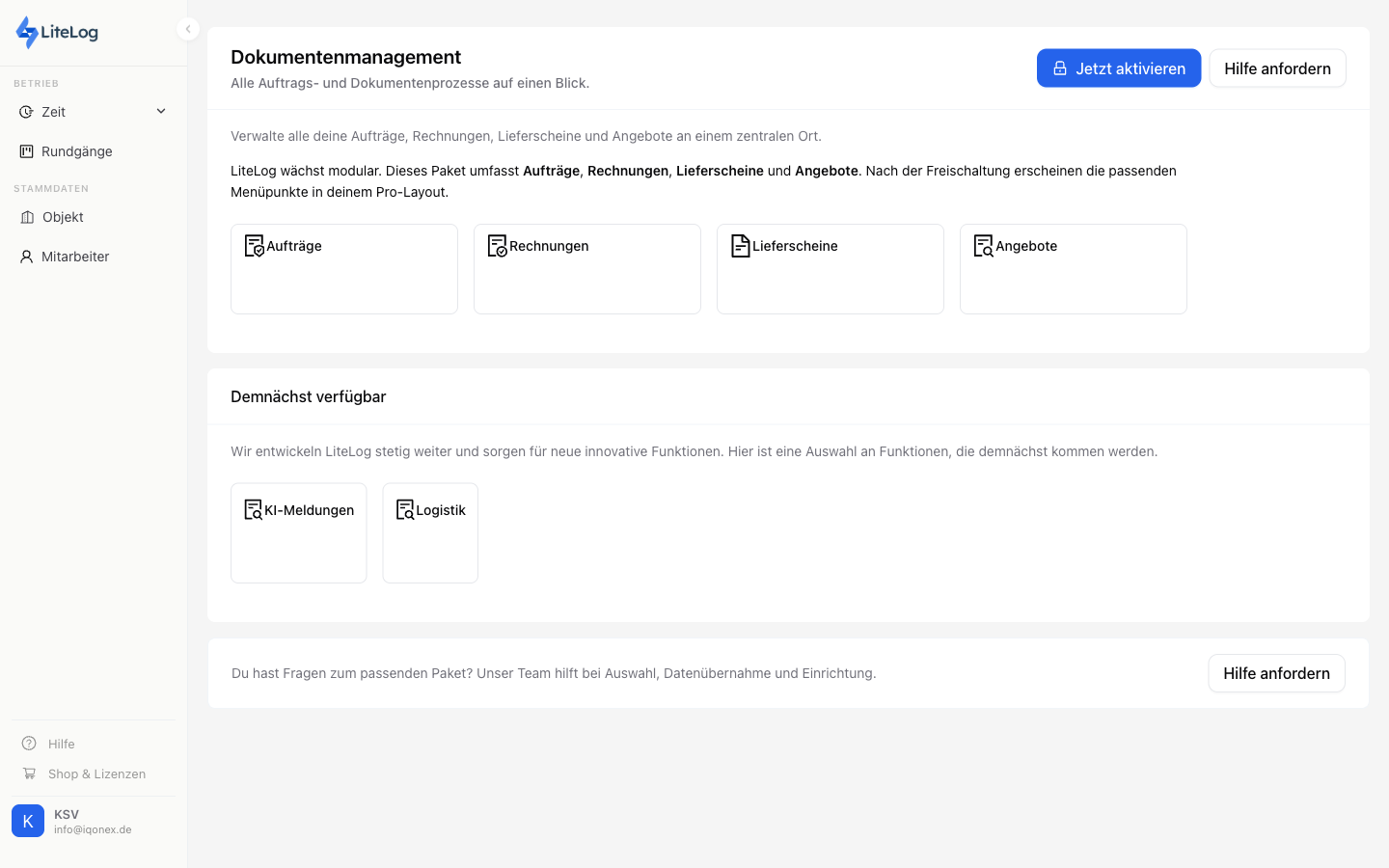Click Hilfe anfordern in the bottom banner
This screenshot has width=1389, height=868.
1276,673
